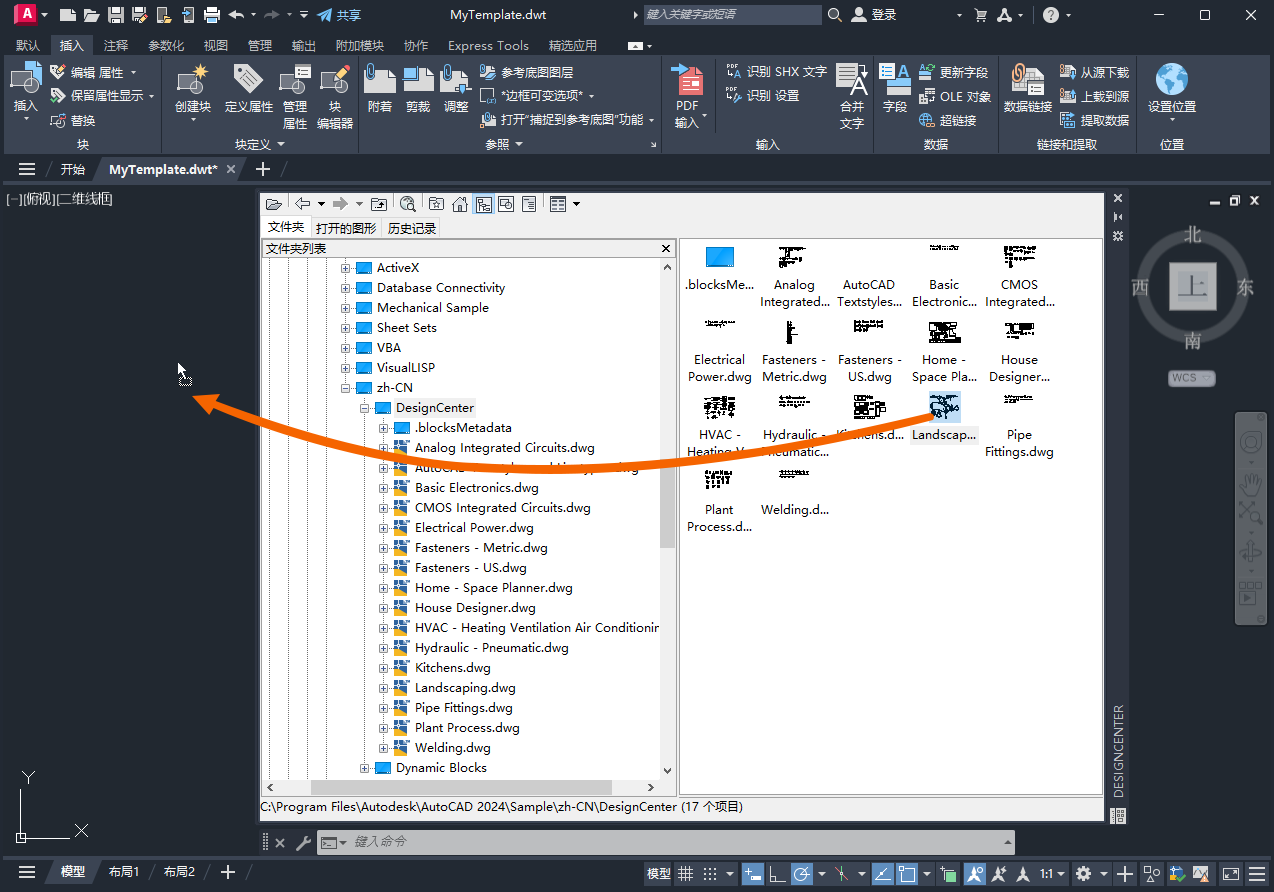This screenshot has height=892, width=1274.
Task: Click 剪裁 ribbon icon
Action: pos(418,88)
